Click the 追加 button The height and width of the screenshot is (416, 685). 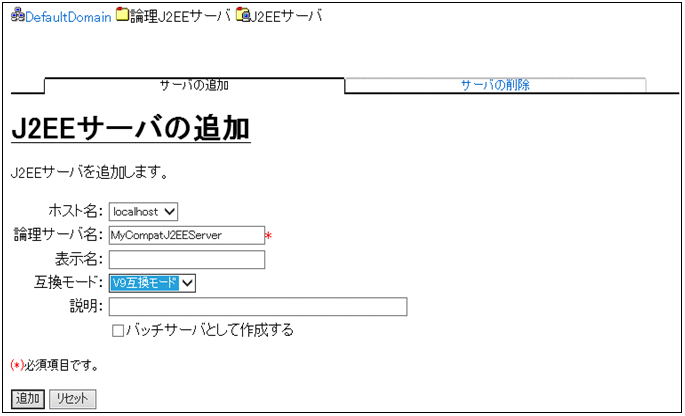coord(28,399)
